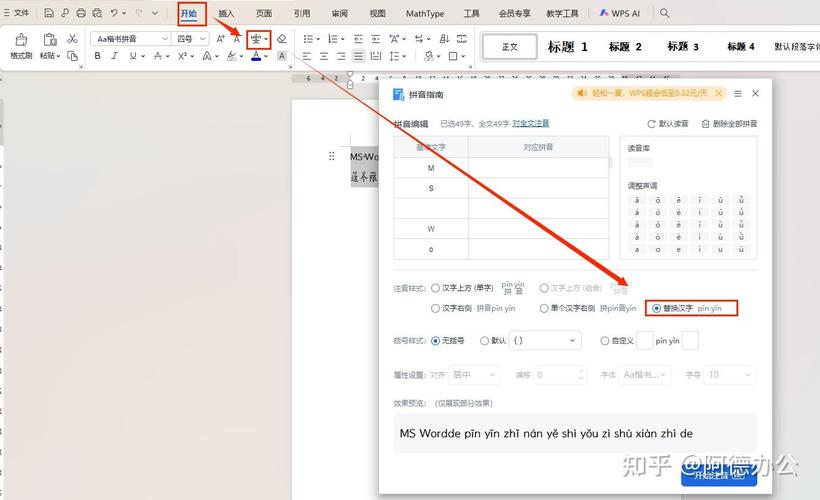Click the Cut scissors icon
This screenshot has height=500, width=820.
click(x=72, y=38)
